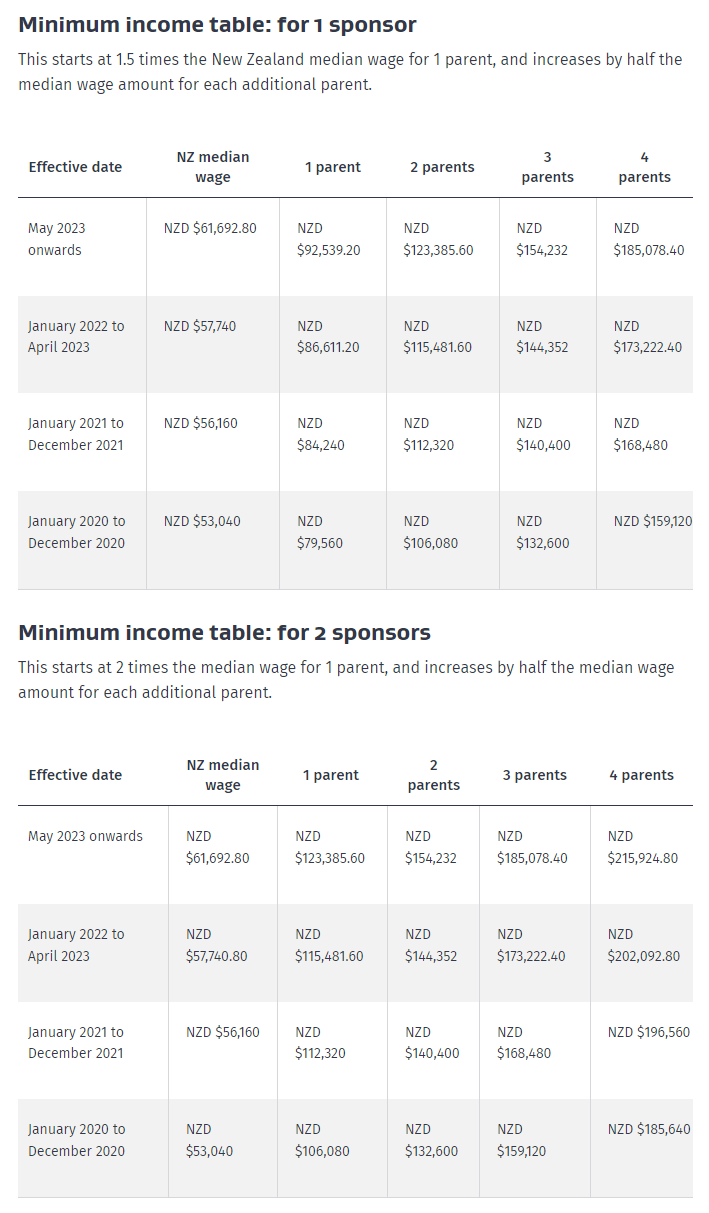Click the "Minimum income table: for 1 sponsor" heading
The width and height of the screenshot is (709, 1213).
(x=217, y=25)
